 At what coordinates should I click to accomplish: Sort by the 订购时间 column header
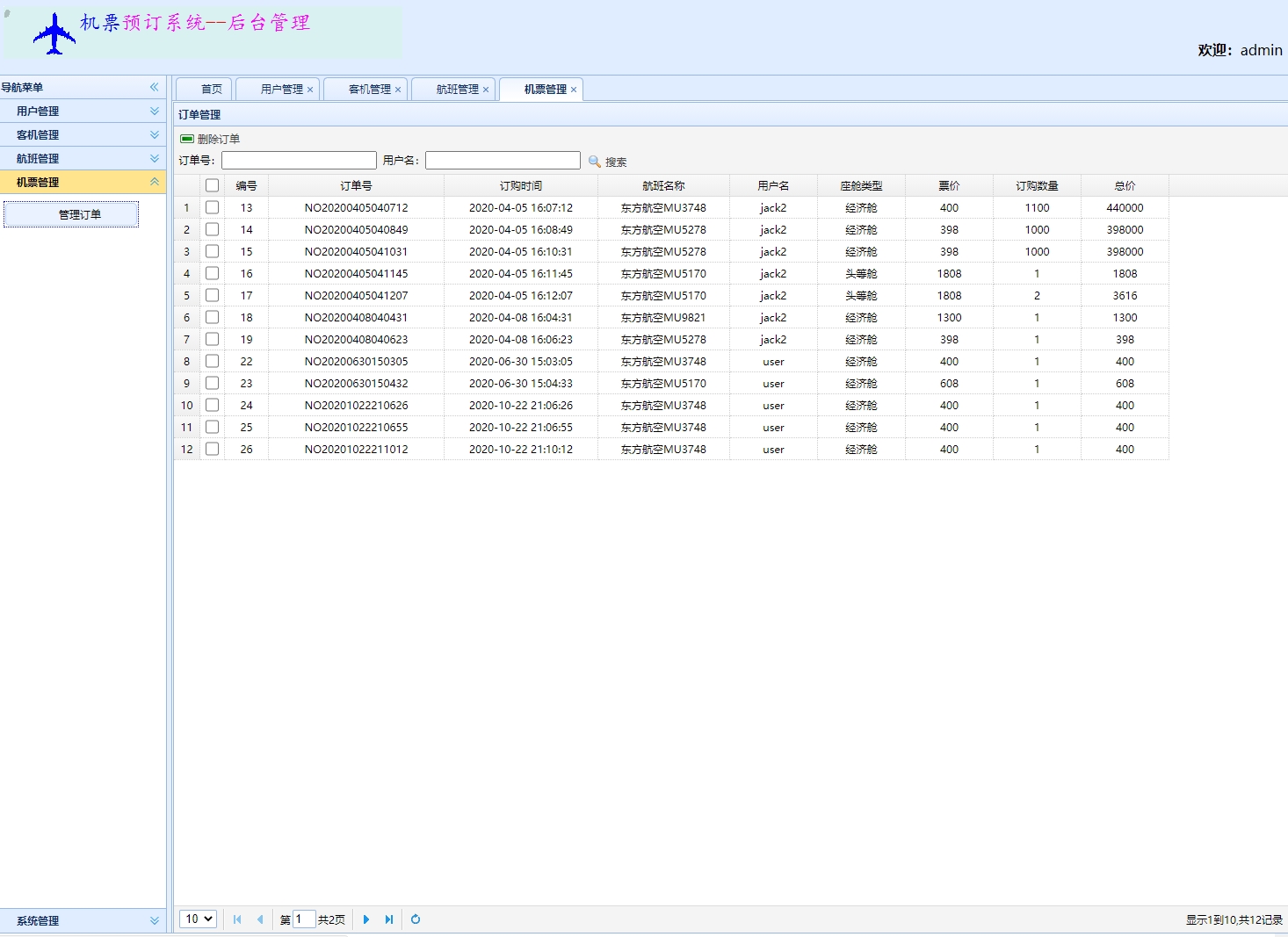(520, 185)
